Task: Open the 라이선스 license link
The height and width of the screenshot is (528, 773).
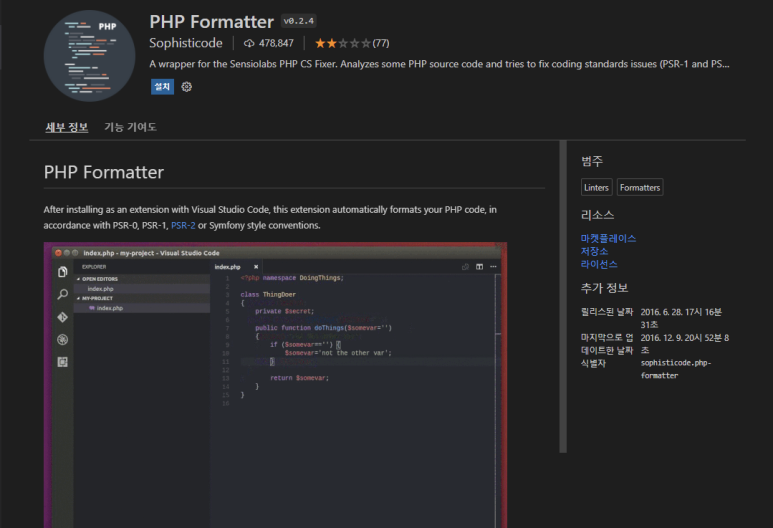Action: coord(599,264)
